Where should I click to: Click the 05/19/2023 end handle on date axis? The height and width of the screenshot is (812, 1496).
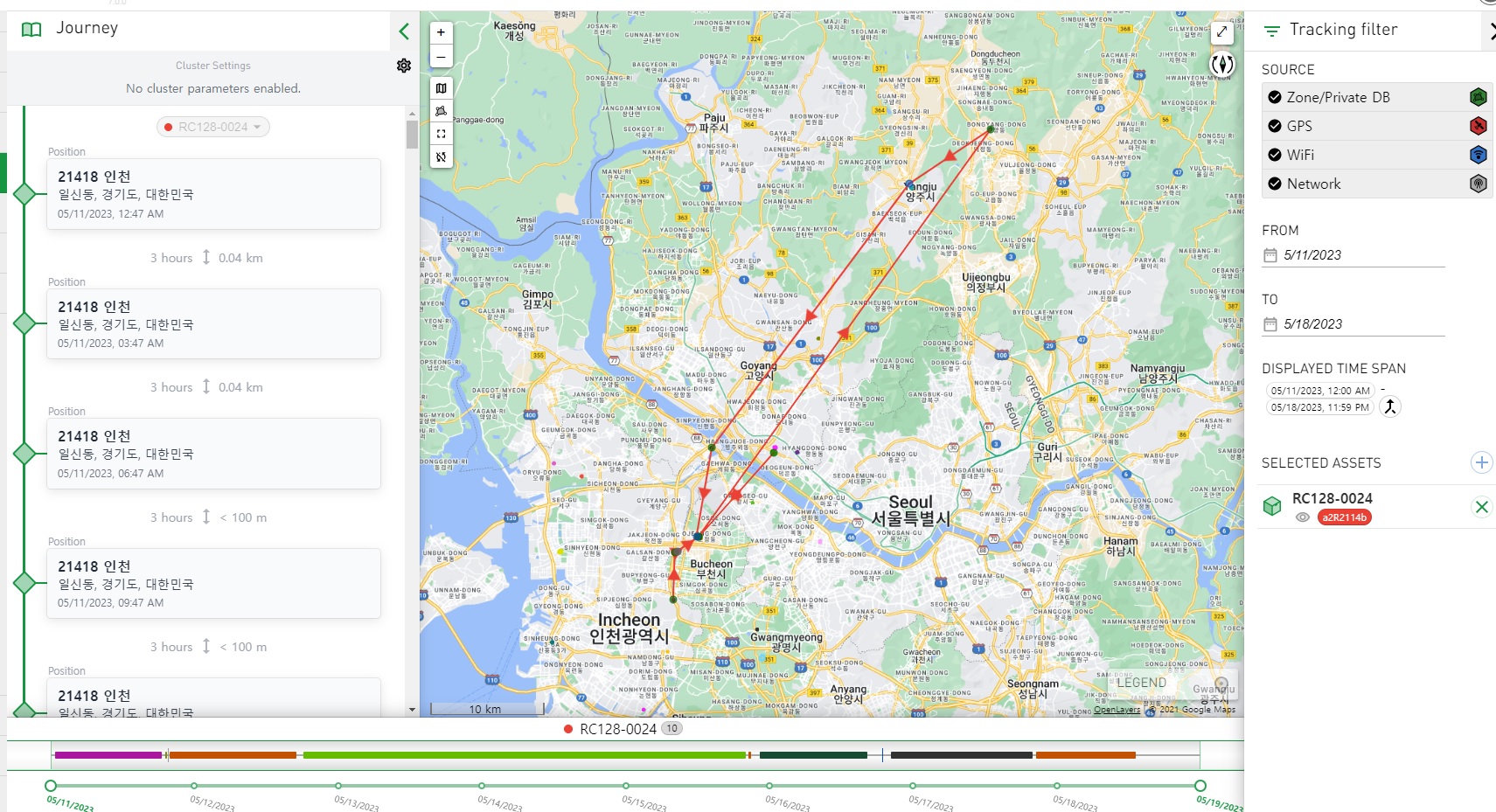[1200, 786]
